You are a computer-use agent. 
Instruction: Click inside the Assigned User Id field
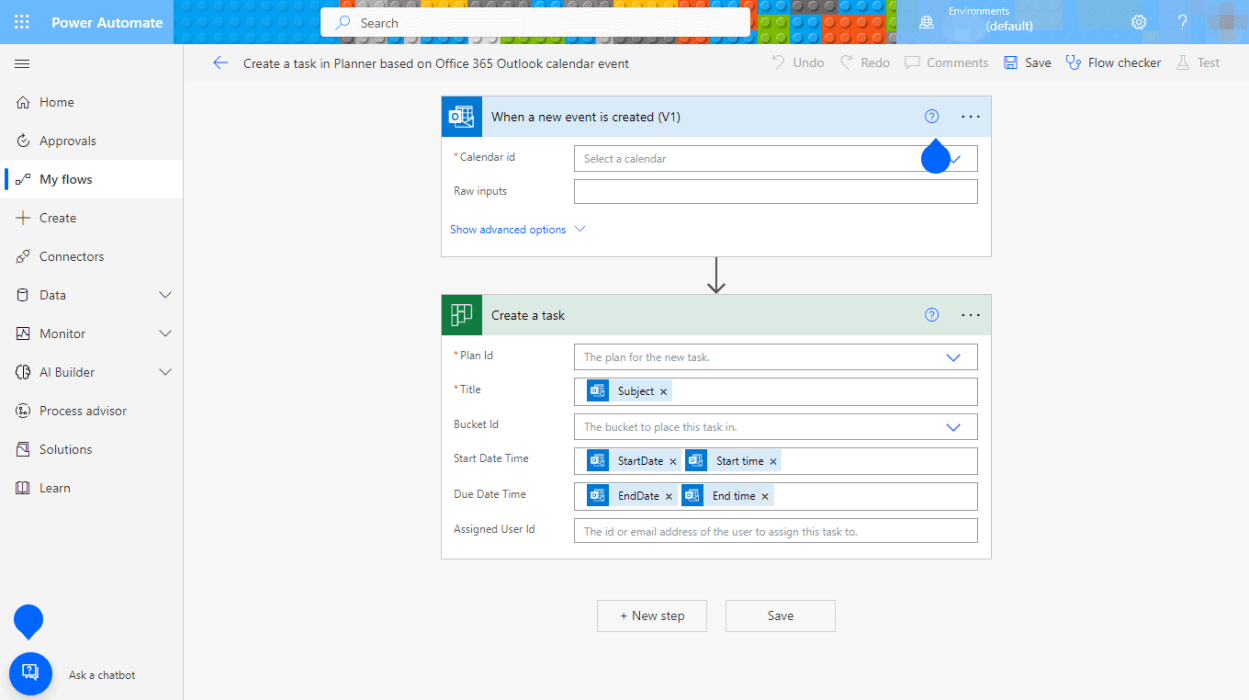click(775, 530)
